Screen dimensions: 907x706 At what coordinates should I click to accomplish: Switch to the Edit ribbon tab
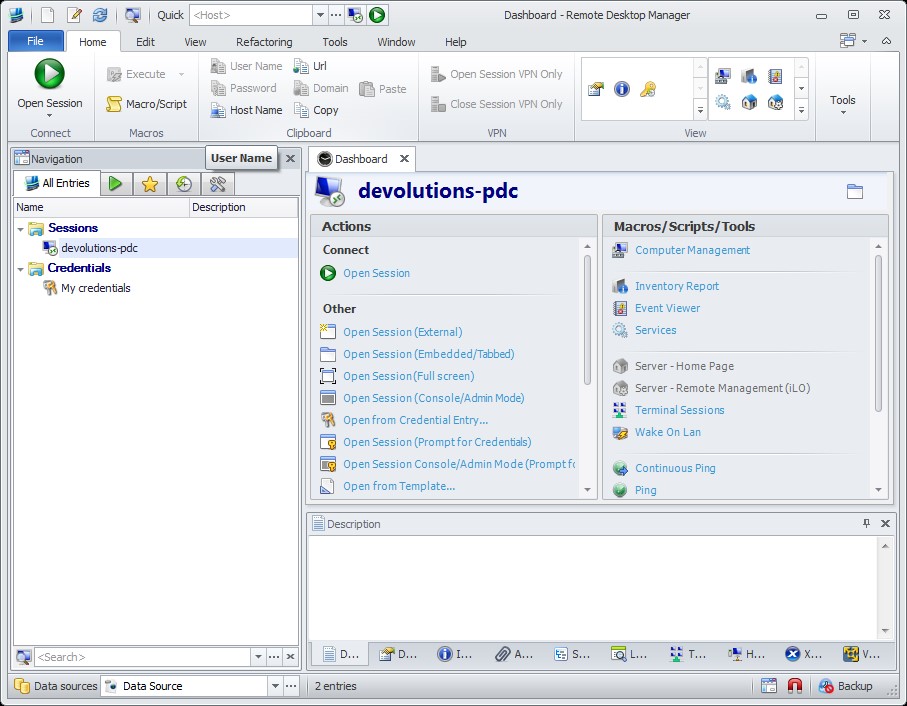point(145,42)
